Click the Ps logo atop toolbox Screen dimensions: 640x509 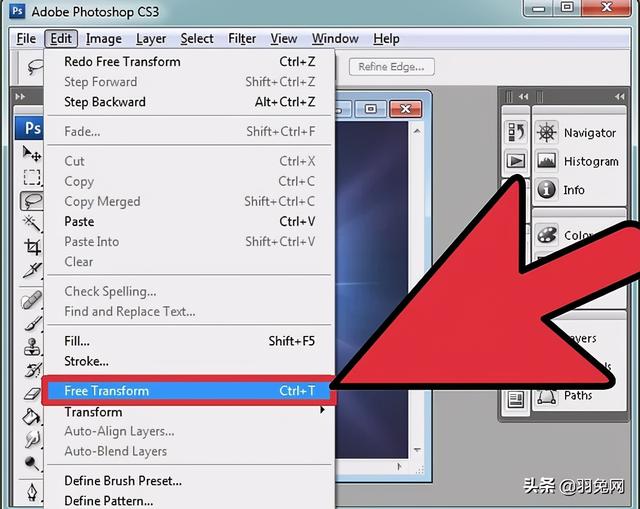click(x=31, y=128)
